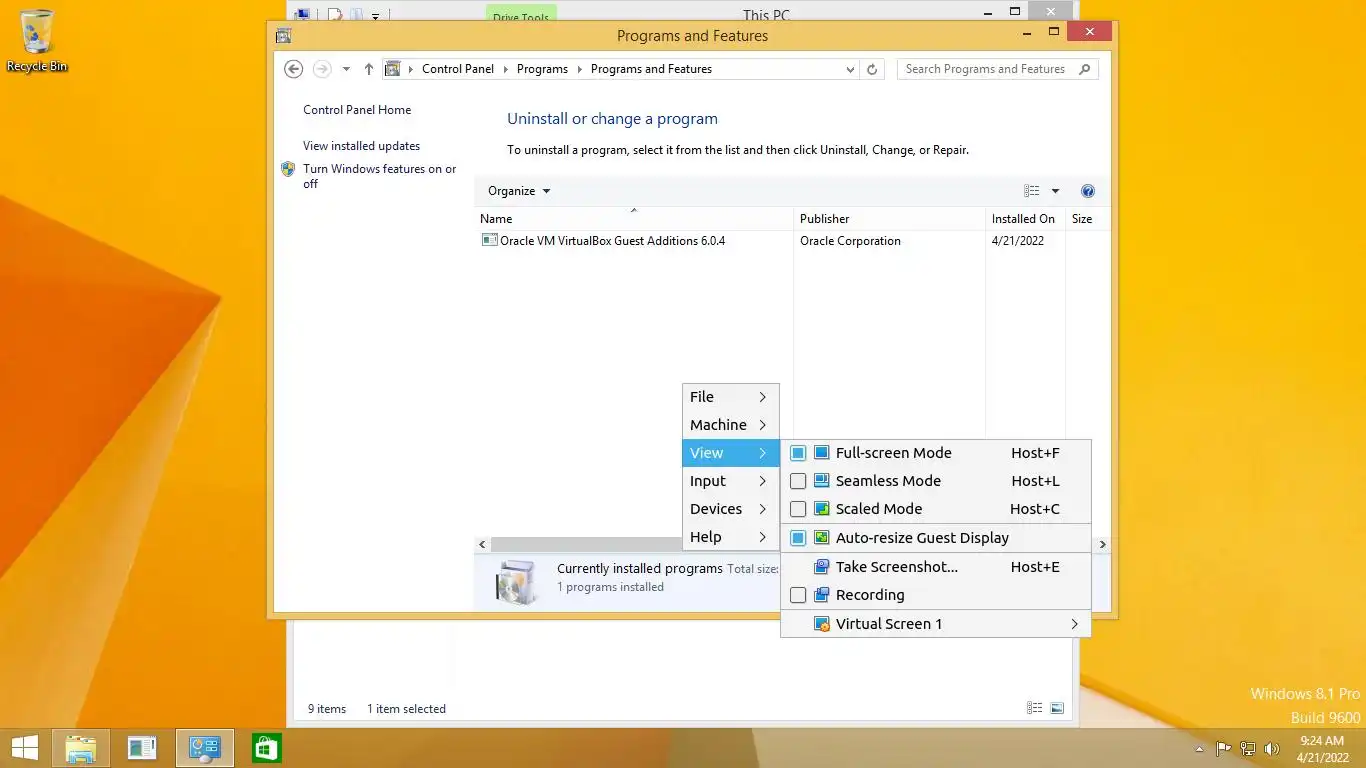Image resolution: width=1366 pixels, height=768 pixels.
Task: Go back using the back arrow
Action: (x=293, y=69)
